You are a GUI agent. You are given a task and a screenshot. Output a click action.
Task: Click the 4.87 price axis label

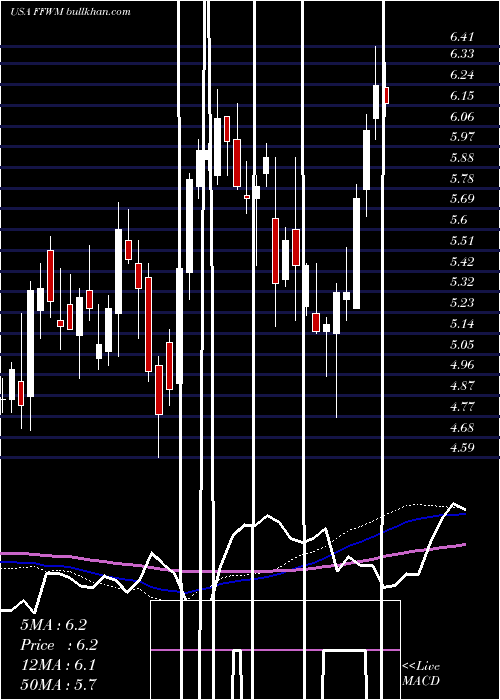pyautogui.click(x=462, y=385)
